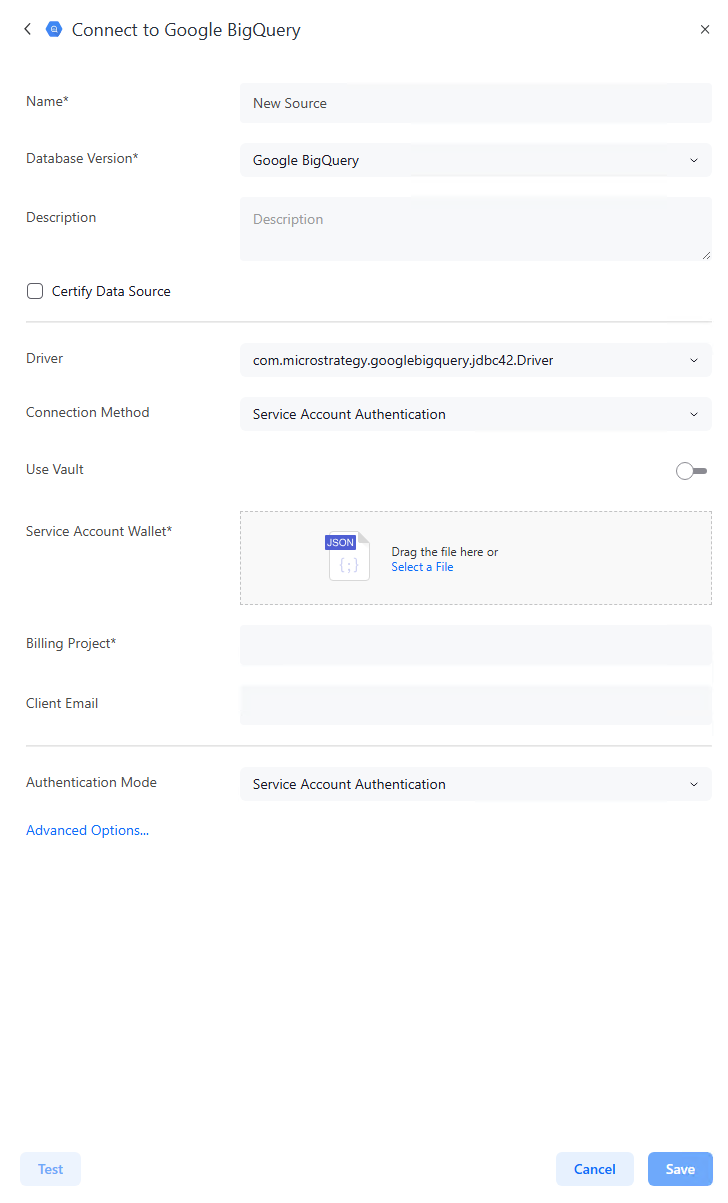This screenshot has width=728, height=1203.
Task: Expand the Connection Method dropdown
Action: tap(476, 414)
